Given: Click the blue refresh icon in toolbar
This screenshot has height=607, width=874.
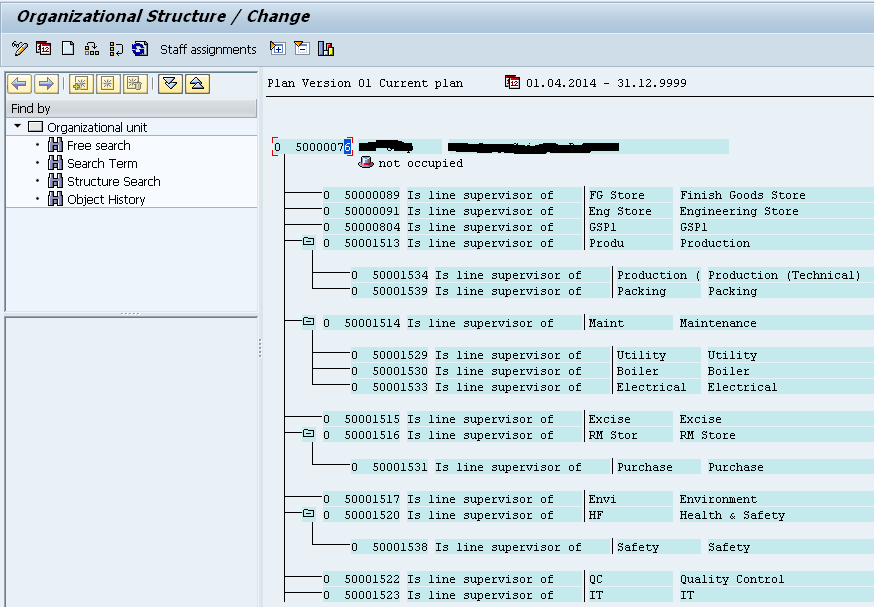Looking at the screenshot, I should point(140,49).
